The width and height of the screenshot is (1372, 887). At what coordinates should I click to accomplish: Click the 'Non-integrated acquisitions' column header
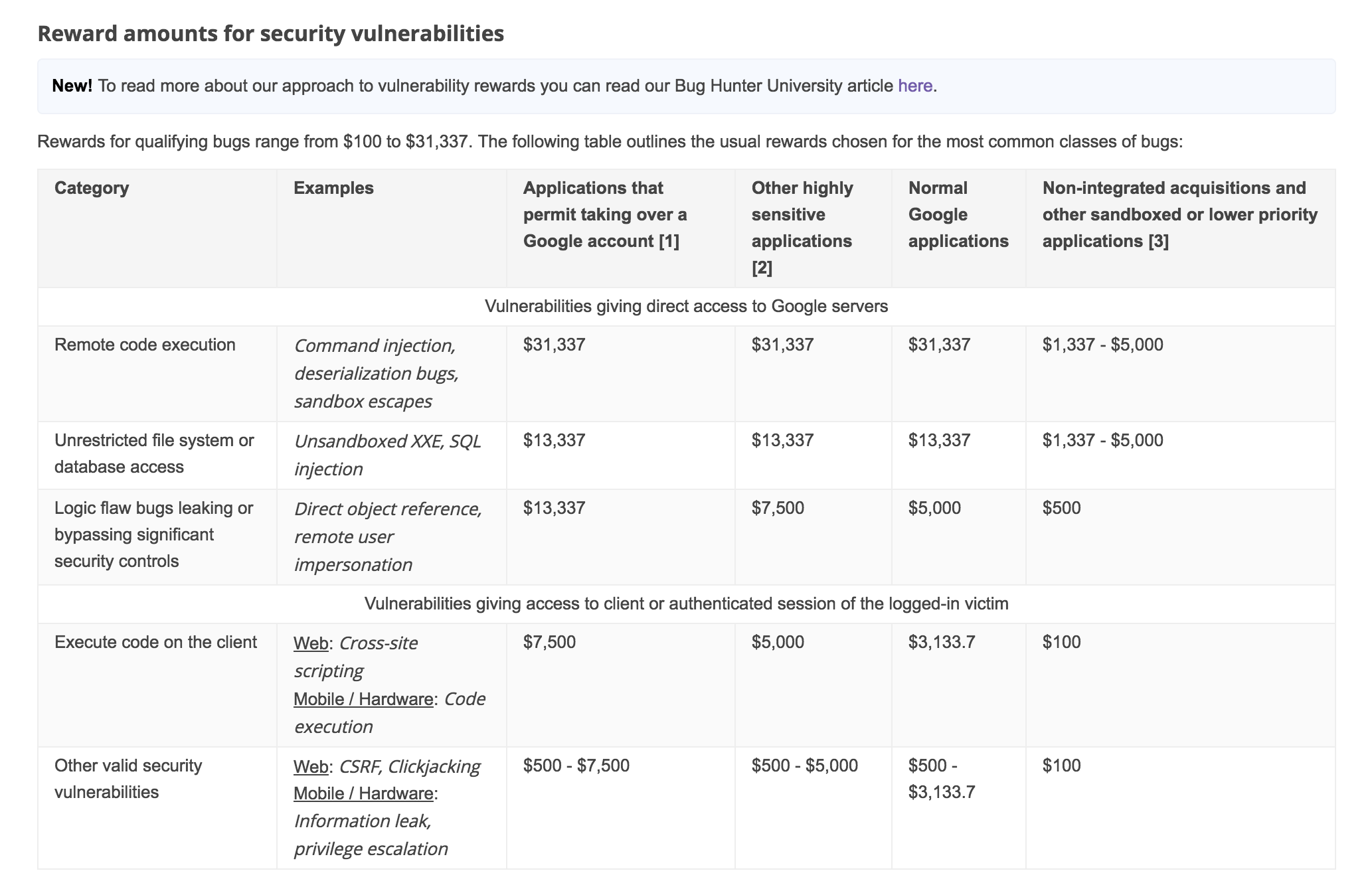point(1179,214)
